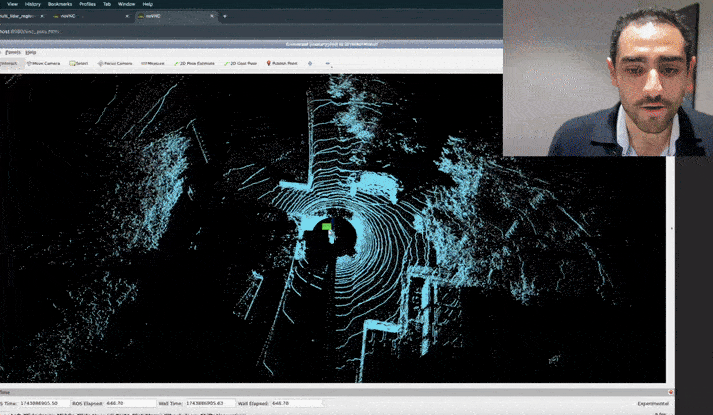The image size is (713, 415).
Task: Open the Bookmarks menu
Action: pyautogui.click(x=60, y=4)
